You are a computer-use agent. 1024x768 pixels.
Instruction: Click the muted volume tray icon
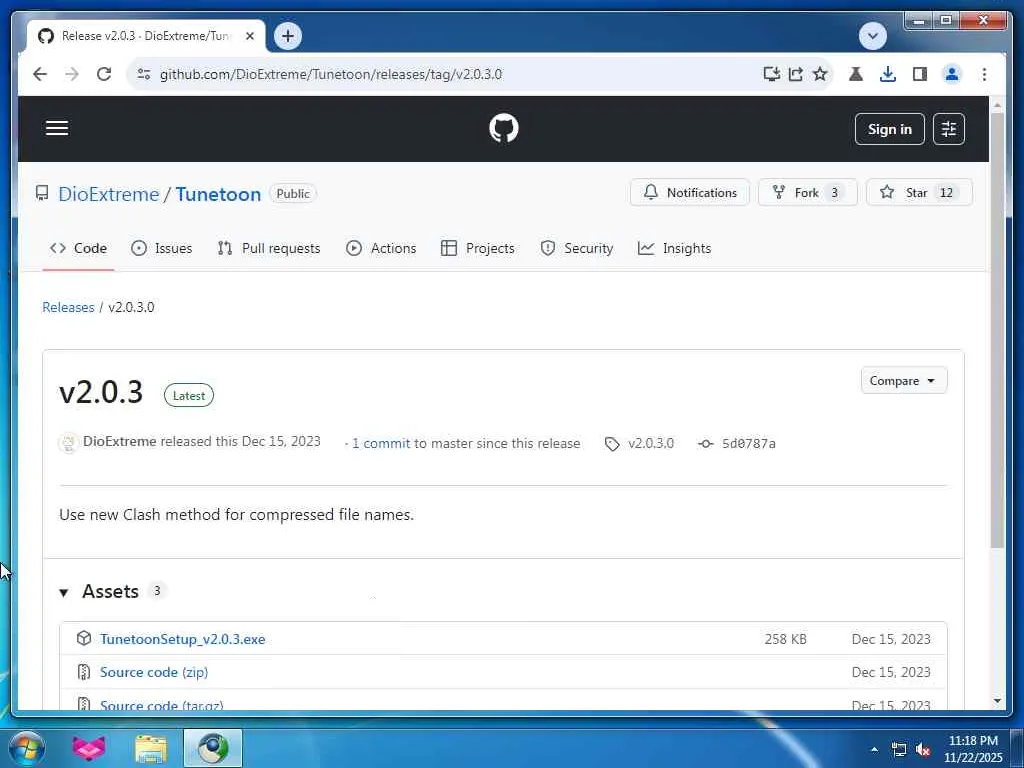tap(923, 750)
